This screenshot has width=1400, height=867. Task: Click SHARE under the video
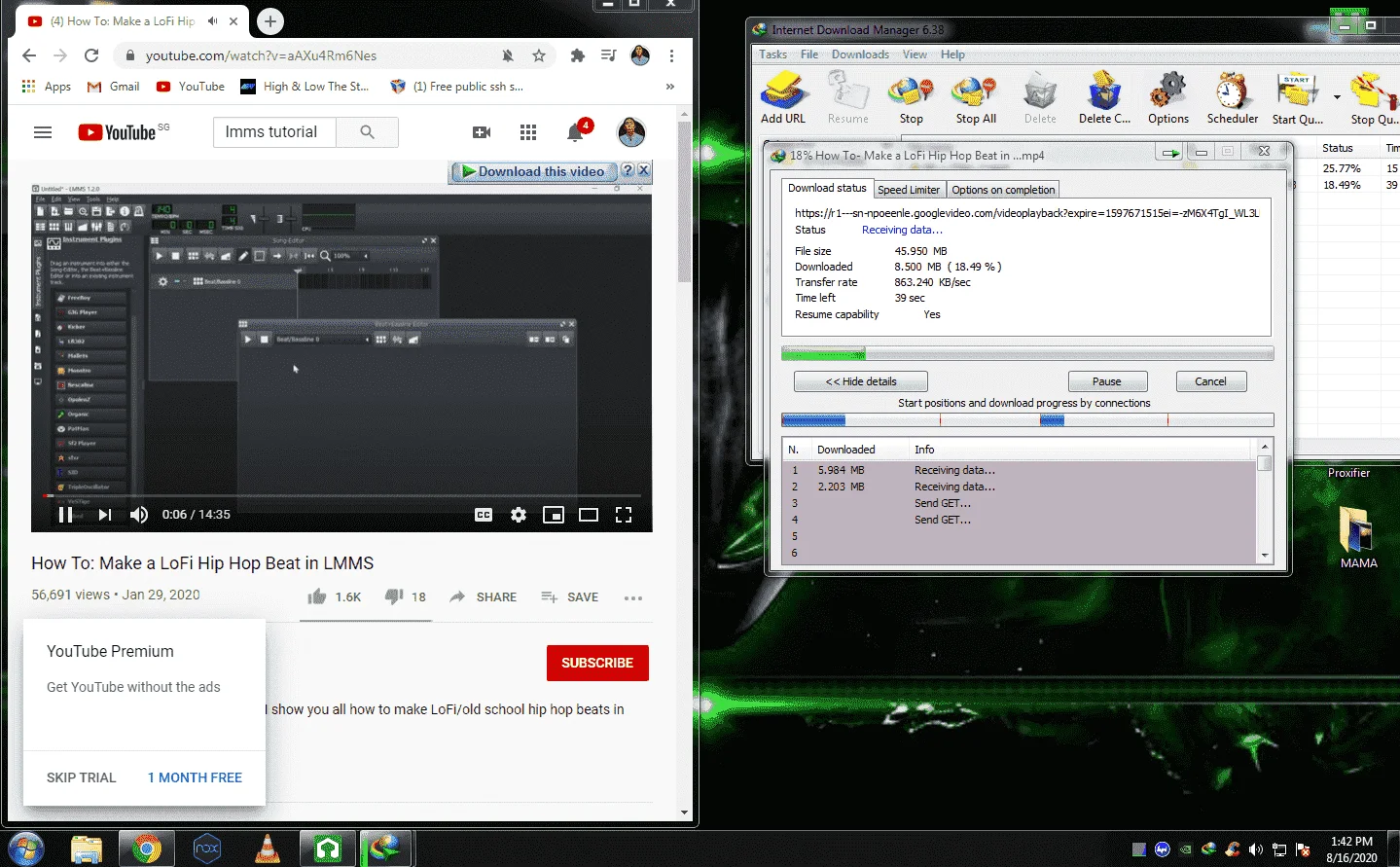click(x=483, y=596)
